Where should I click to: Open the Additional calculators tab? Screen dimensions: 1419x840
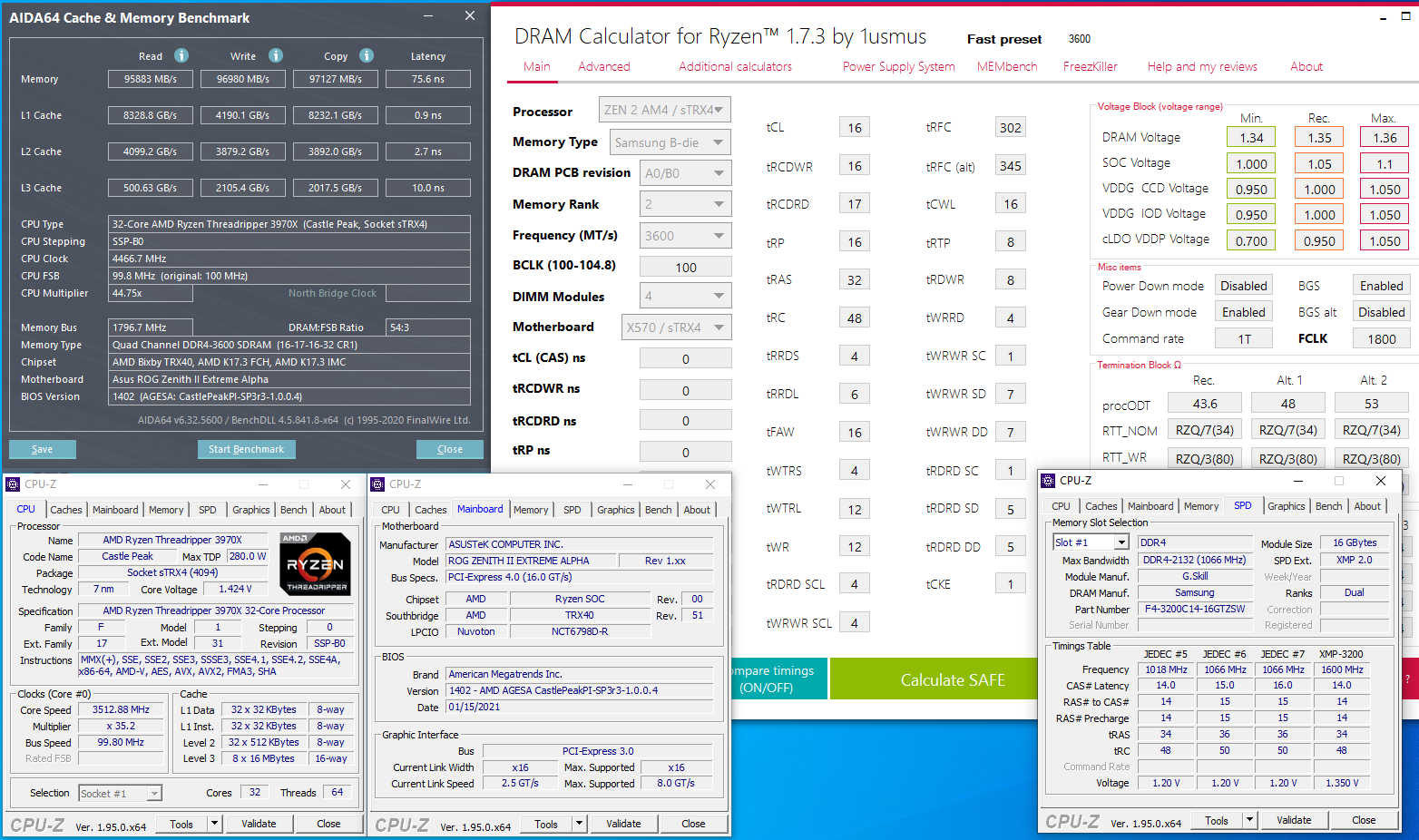click(735, 66)
